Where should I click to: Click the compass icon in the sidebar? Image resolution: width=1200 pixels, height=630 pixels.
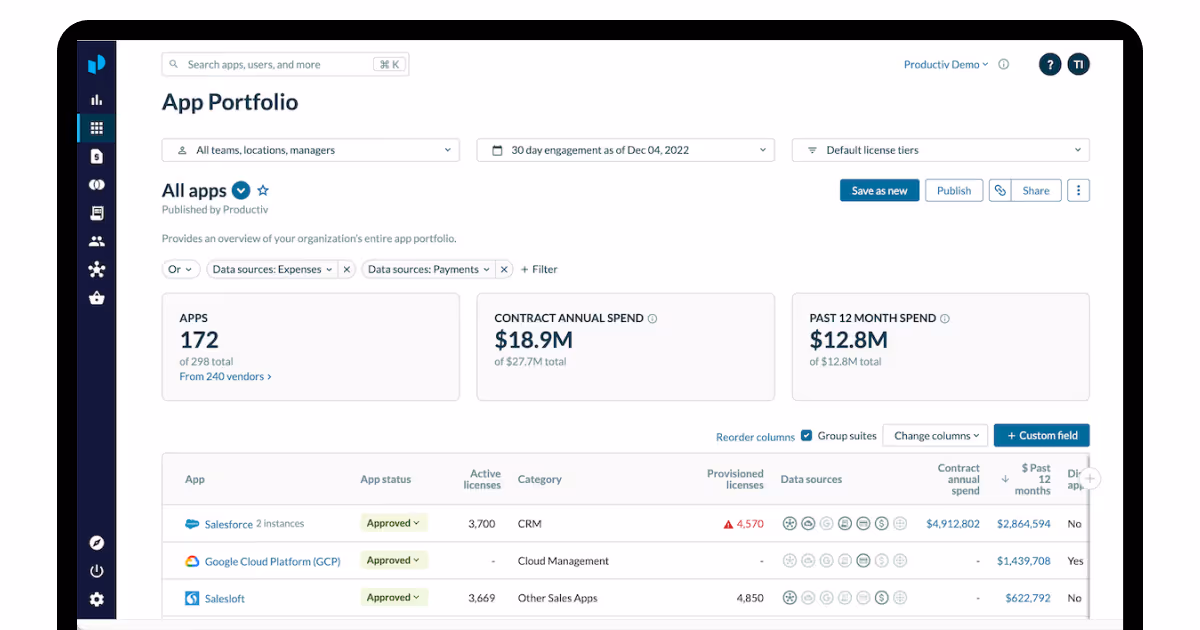(x=96, y=543)
